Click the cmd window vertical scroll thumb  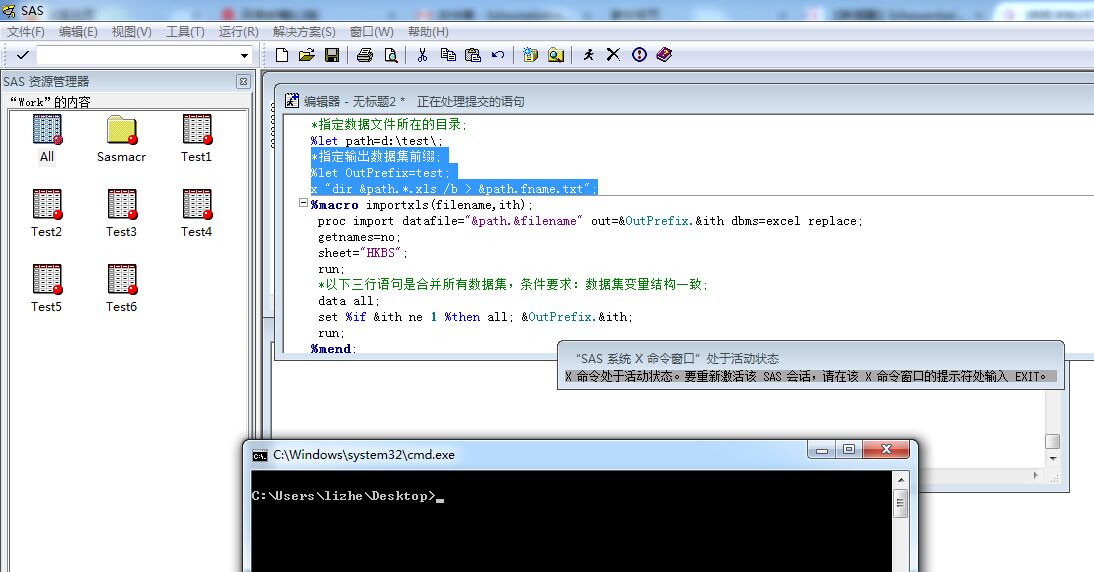[x=901, y=502]
